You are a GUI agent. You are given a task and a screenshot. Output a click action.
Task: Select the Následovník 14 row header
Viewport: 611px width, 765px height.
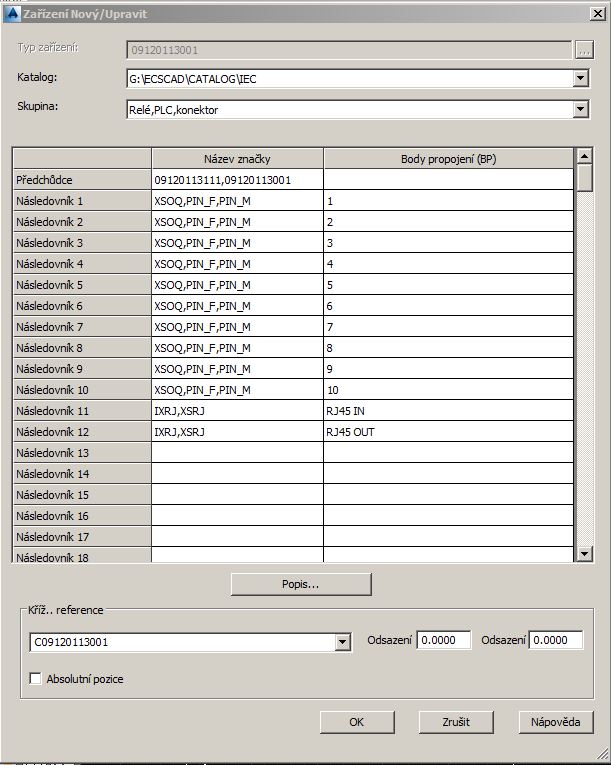(x=82, y=473)
